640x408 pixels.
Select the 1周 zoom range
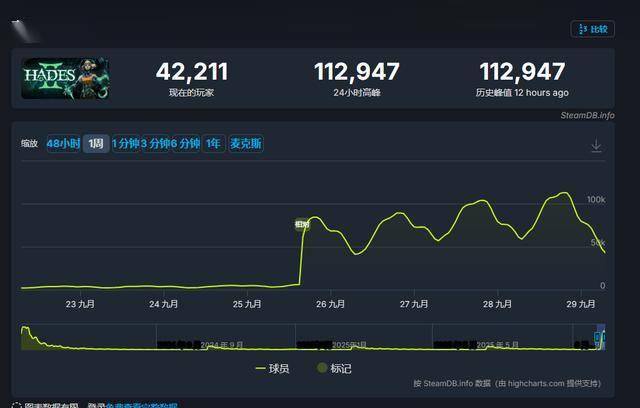pos(96,144)
